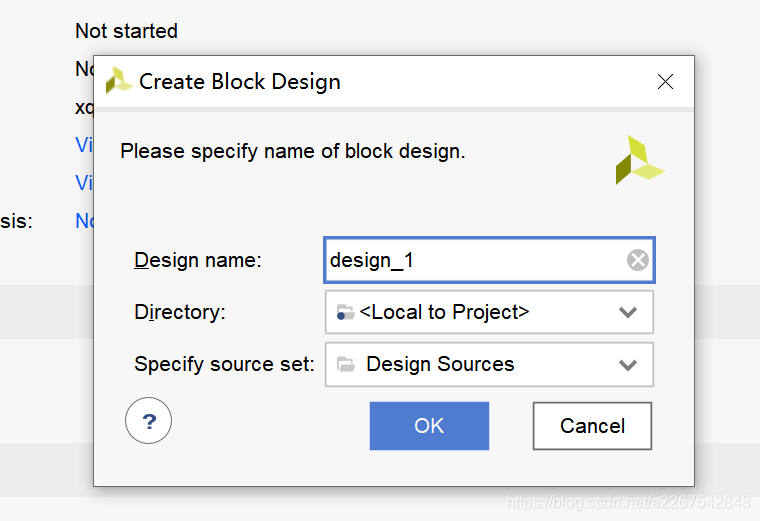
Task: Focus the design_1 name text field
Action: tap(470, 261)
